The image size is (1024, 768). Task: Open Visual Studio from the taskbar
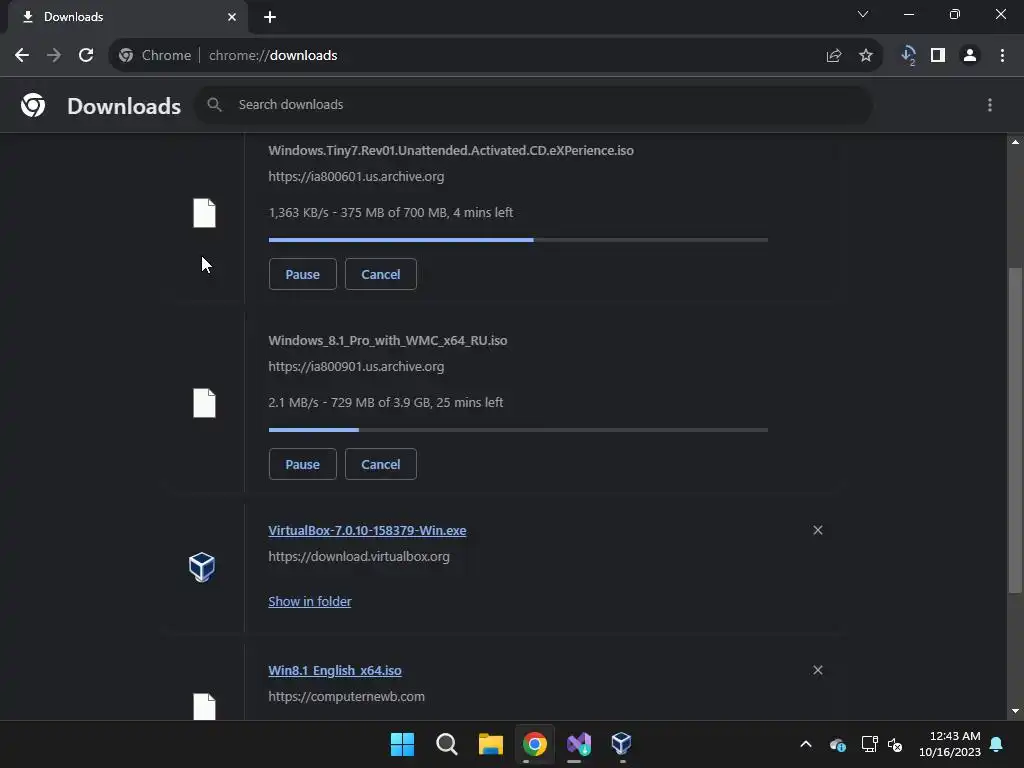(x=579, y=744)
